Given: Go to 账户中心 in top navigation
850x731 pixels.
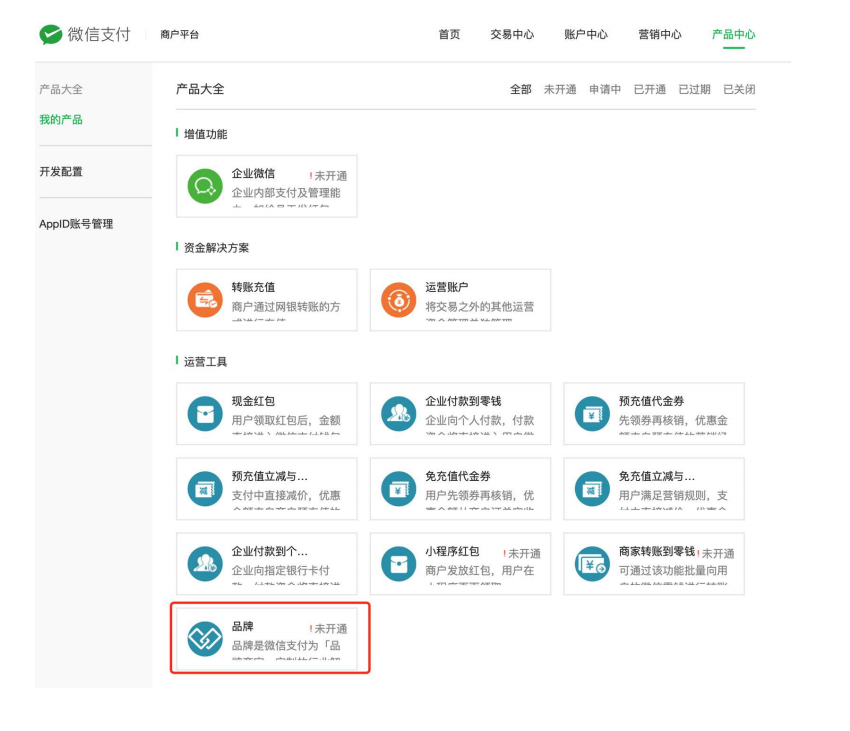Looking at the screenshot, I should [x=586, y=35].
